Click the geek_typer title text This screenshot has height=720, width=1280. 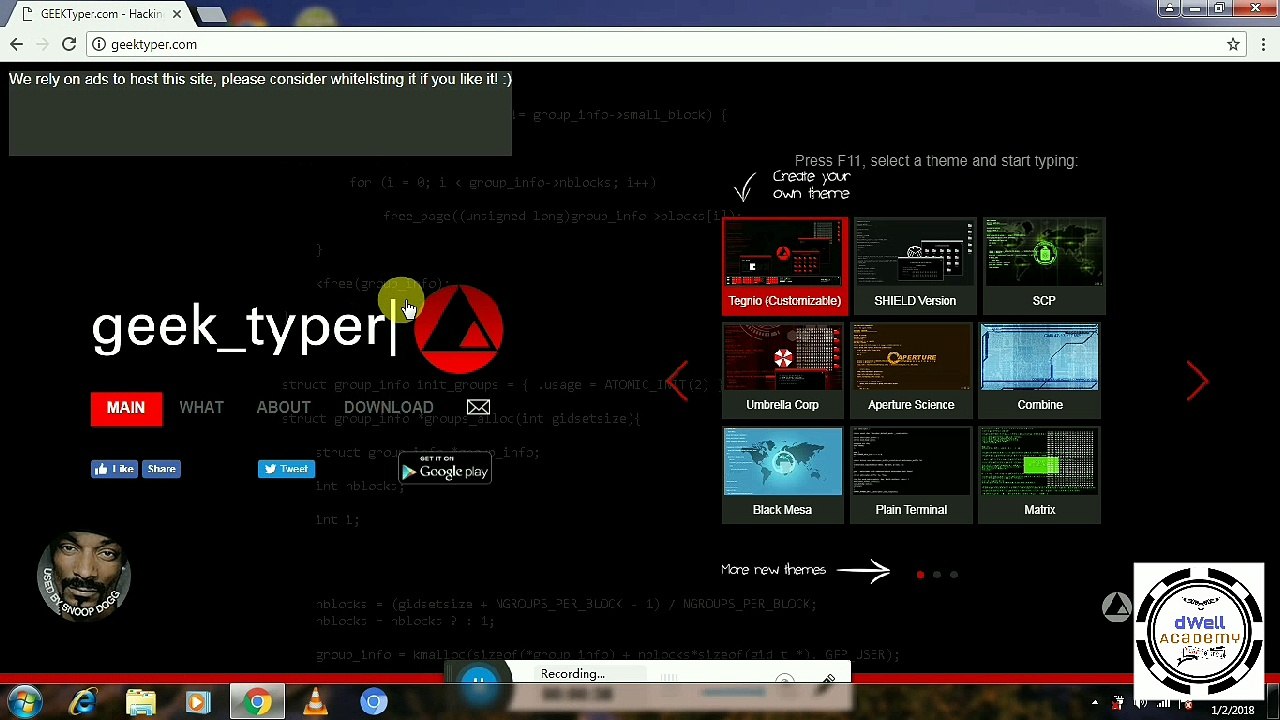pos(238,328)
